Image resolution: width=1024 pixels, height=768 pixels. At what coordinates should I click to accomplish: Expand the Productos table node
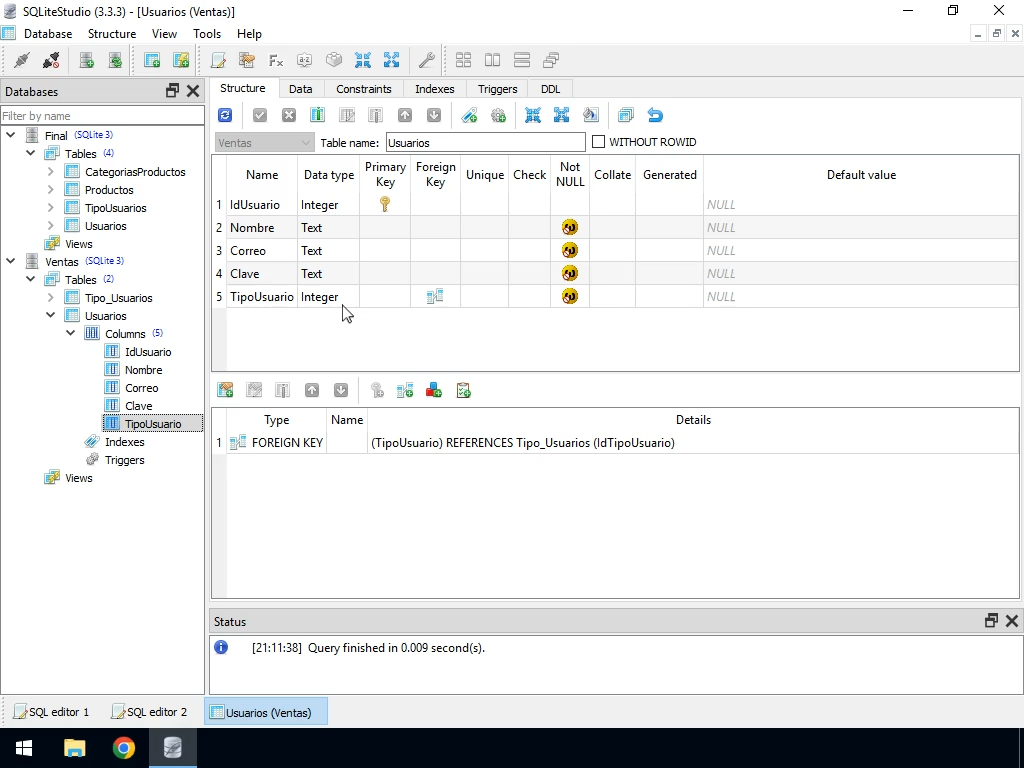point(51,190)
